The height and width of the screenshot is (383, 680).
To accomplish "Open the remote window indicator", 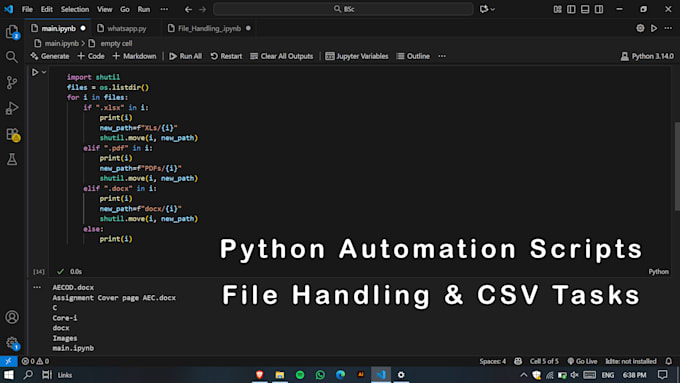I will coord(8,361).
